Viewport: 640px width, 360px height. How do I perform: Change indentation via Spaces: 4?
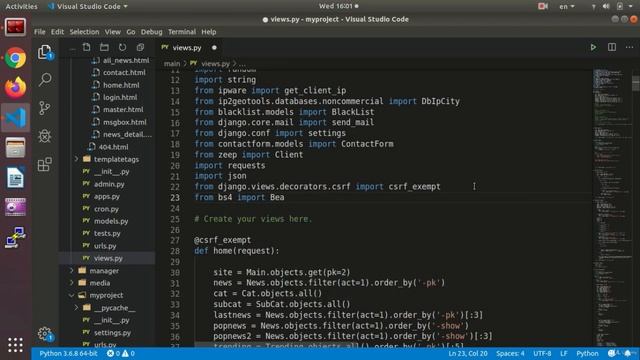pos(510,353)
